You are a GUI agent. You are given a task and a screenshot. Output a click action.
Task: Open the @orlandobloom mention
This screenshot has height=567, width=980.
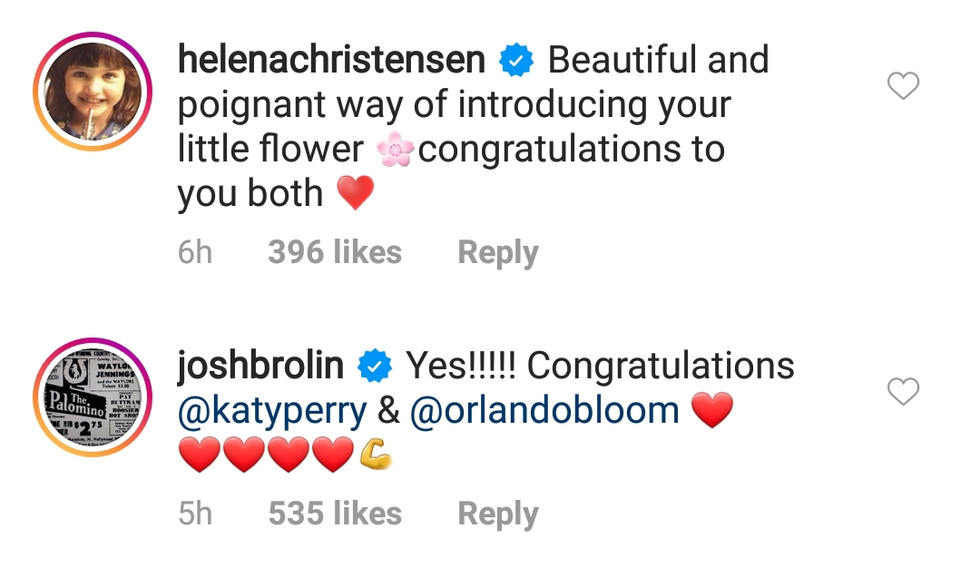tap(544, 411)
